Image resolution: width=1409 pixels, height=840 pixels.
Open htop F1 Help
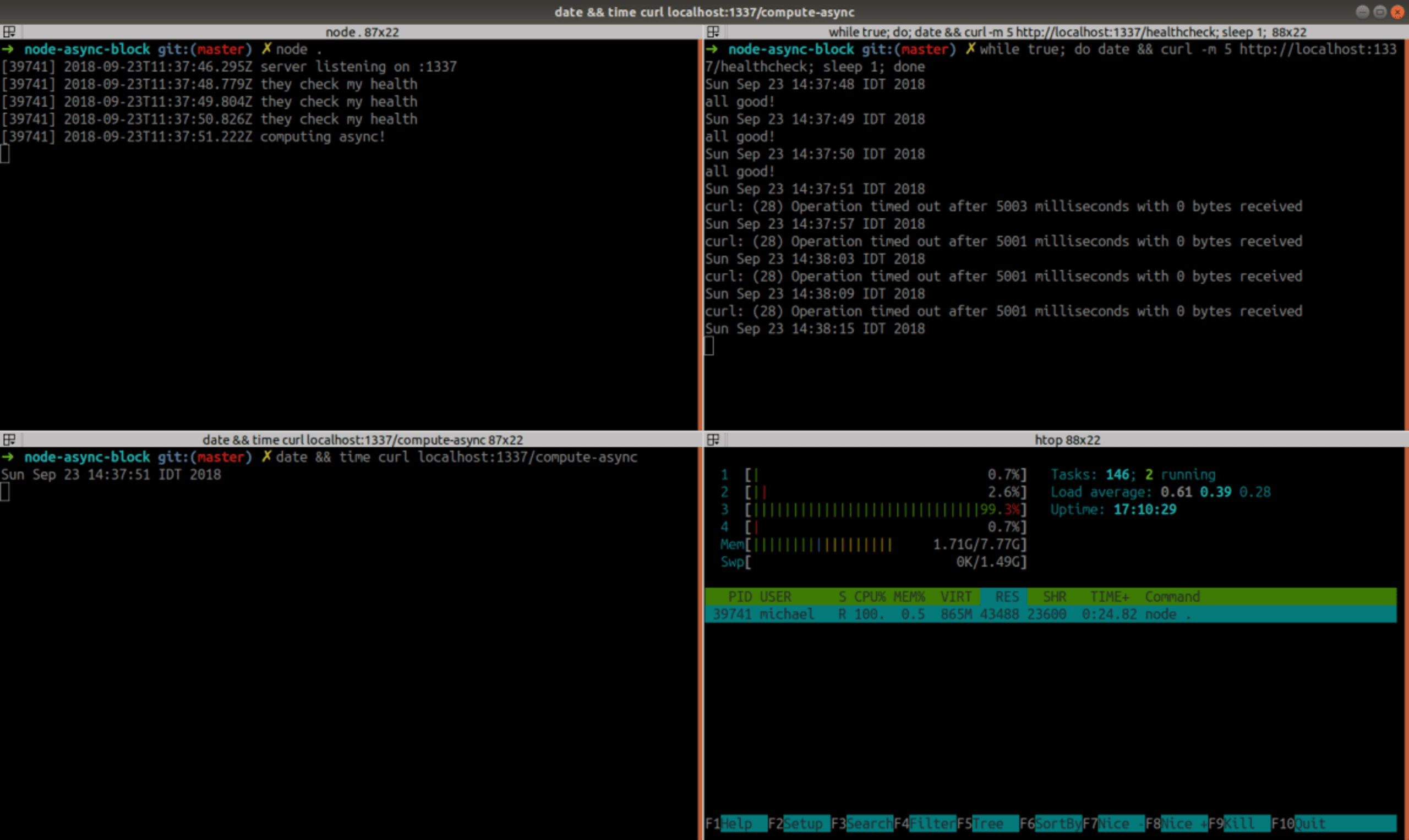point(736,823)
